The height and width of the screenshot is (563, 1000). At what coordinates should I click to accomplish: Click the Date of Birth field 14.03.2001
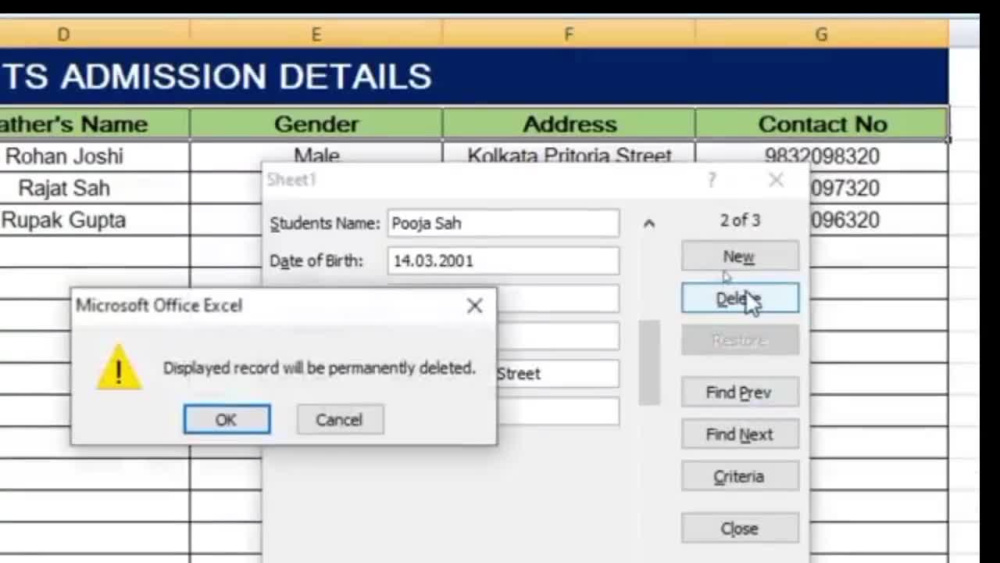click(503, 261)
